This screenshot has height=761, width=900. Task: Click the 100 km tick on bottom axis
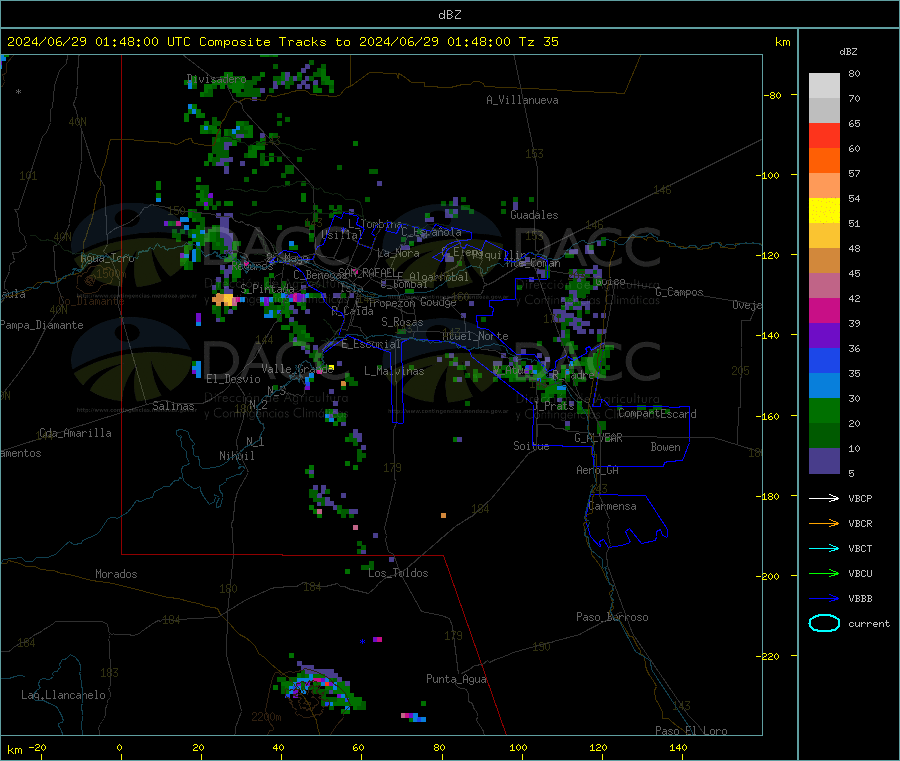[518, 747]
